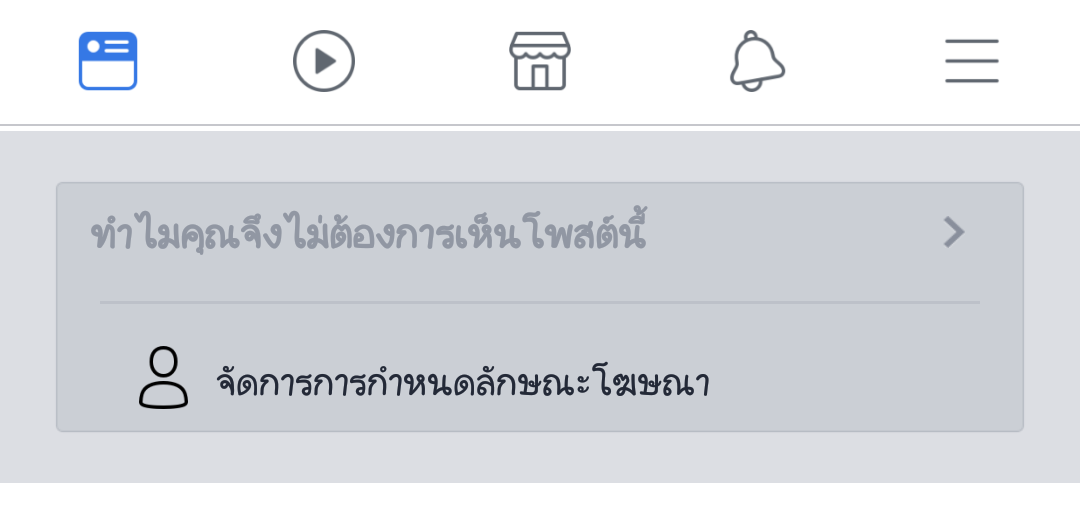
Task: Click the white area below the grey section
Action: 540,496
